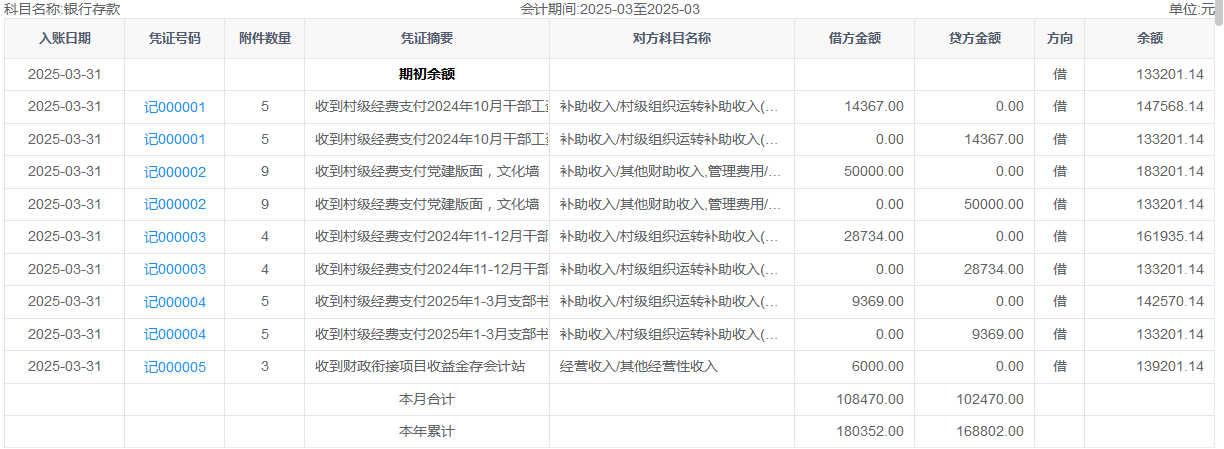Click the 入账日期 column header
The image size is (1224, 449).
coord(64,39)
